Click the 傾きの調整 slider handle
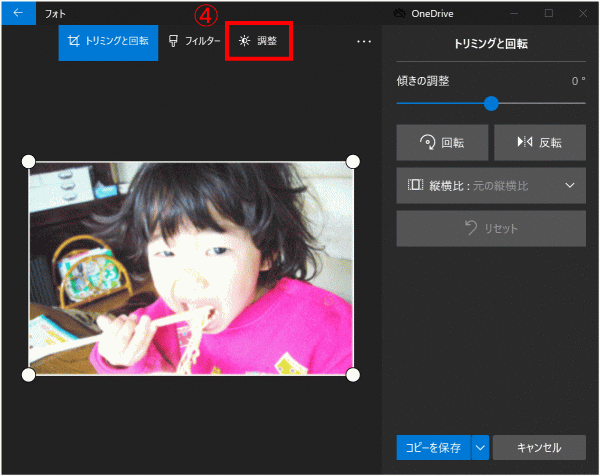The width and height of the screenshot is (600, 476). point(491,103)
